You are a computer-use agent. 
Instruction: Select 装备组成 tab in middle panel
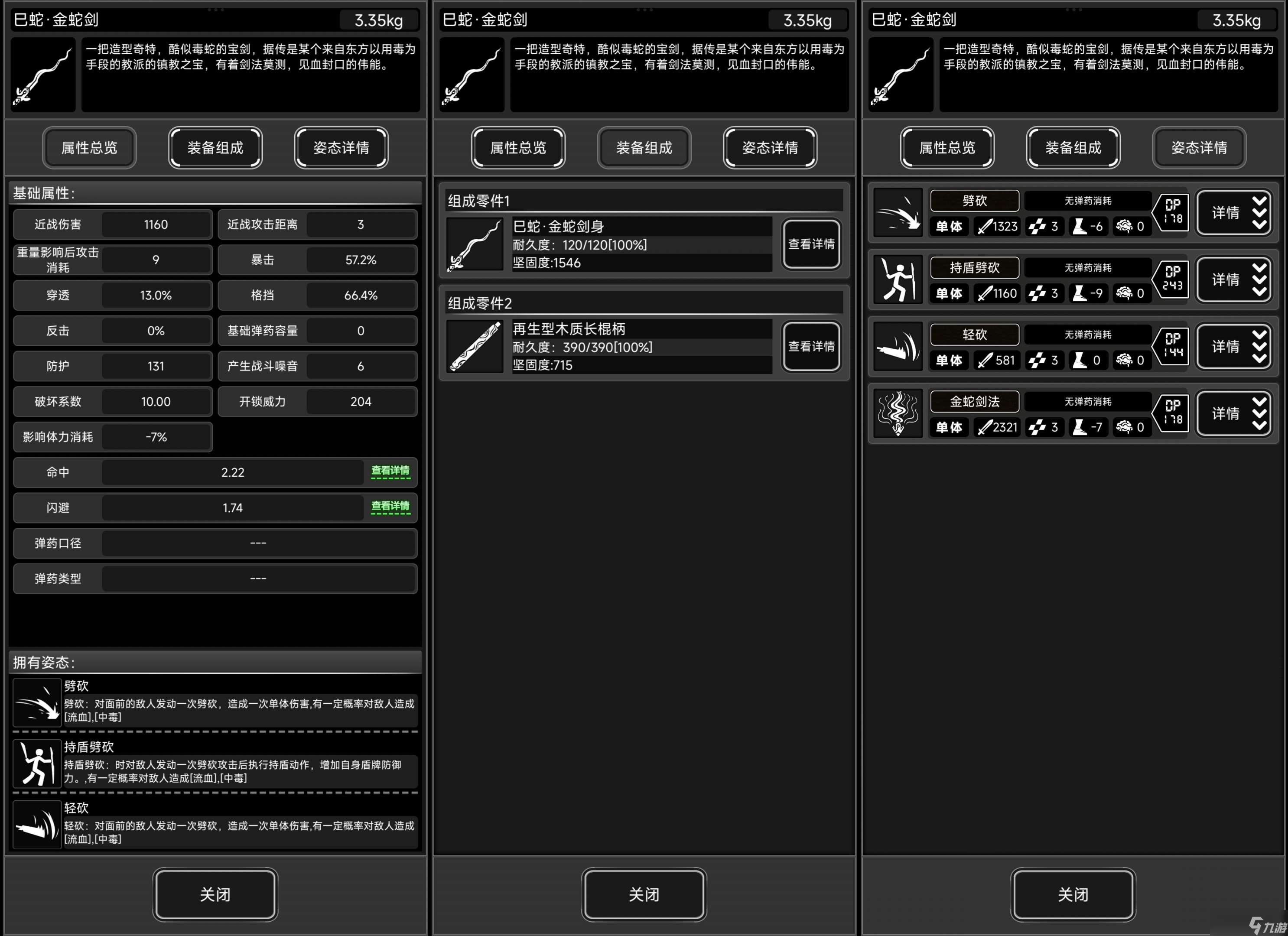(x=644, y=148)
